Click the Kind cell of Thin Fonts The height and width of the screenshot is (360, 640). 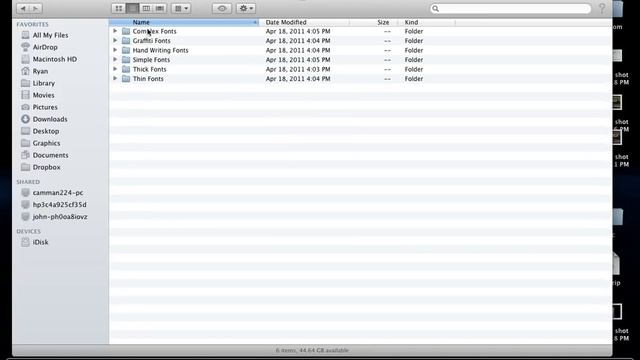[x=414, y=78]
